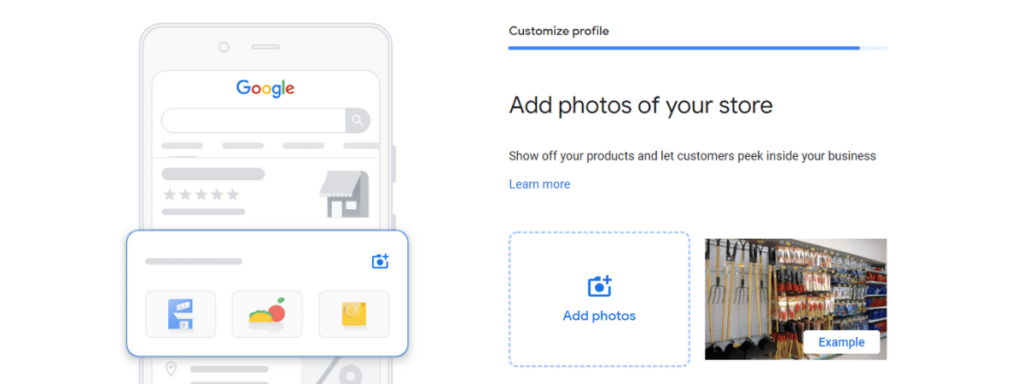
Task: Click the phone speaker slot at top
Action: point(266,47)
